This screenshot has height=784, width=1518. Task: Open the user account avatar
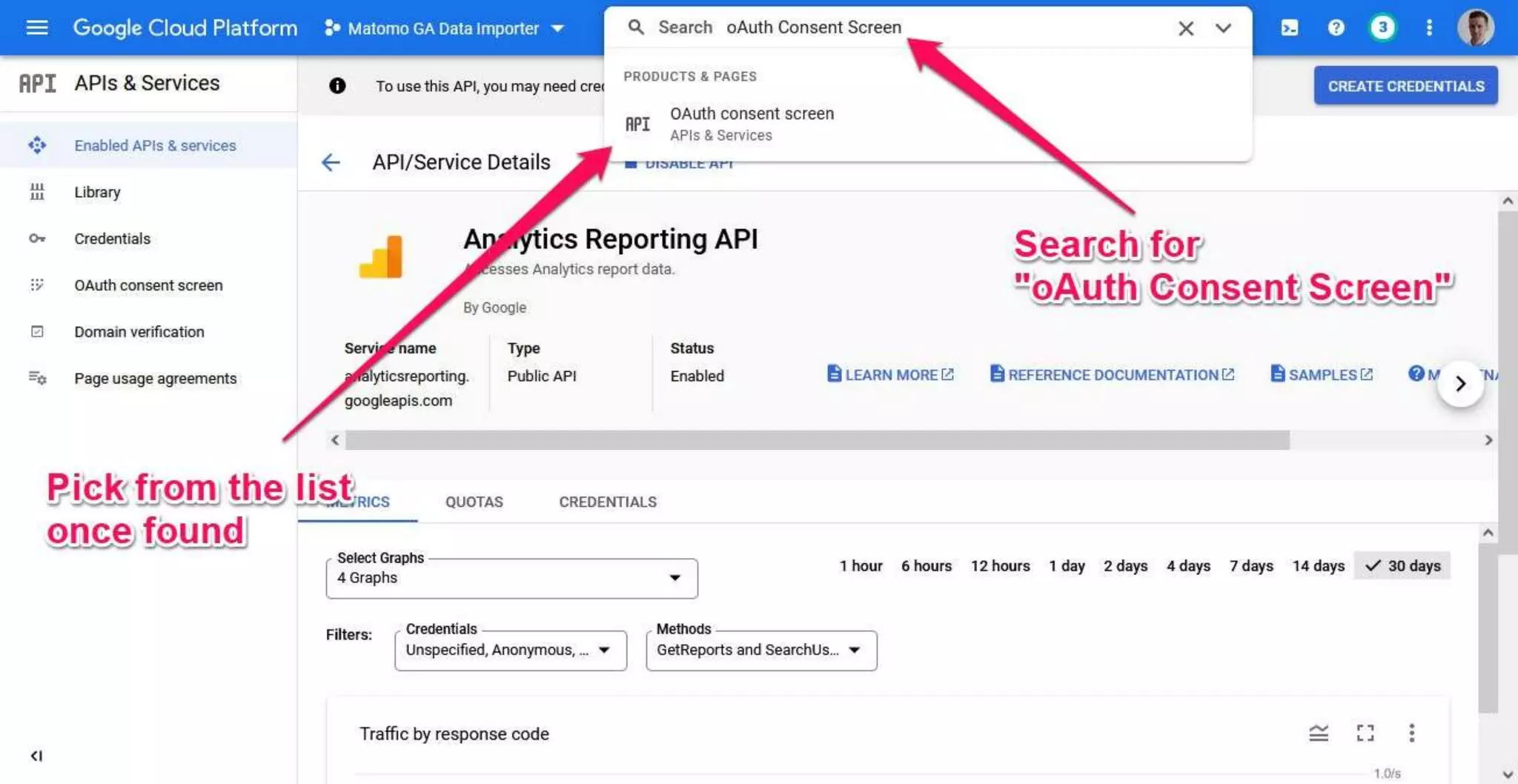click(x=1475, y=27)
